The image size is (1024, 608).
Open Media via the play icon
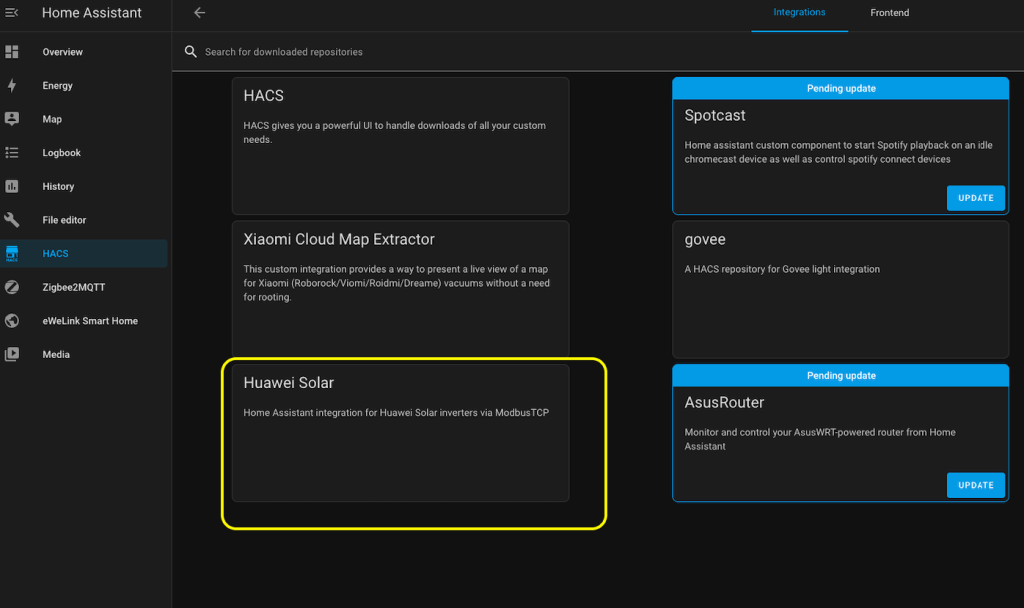click(x=12, y=354)
